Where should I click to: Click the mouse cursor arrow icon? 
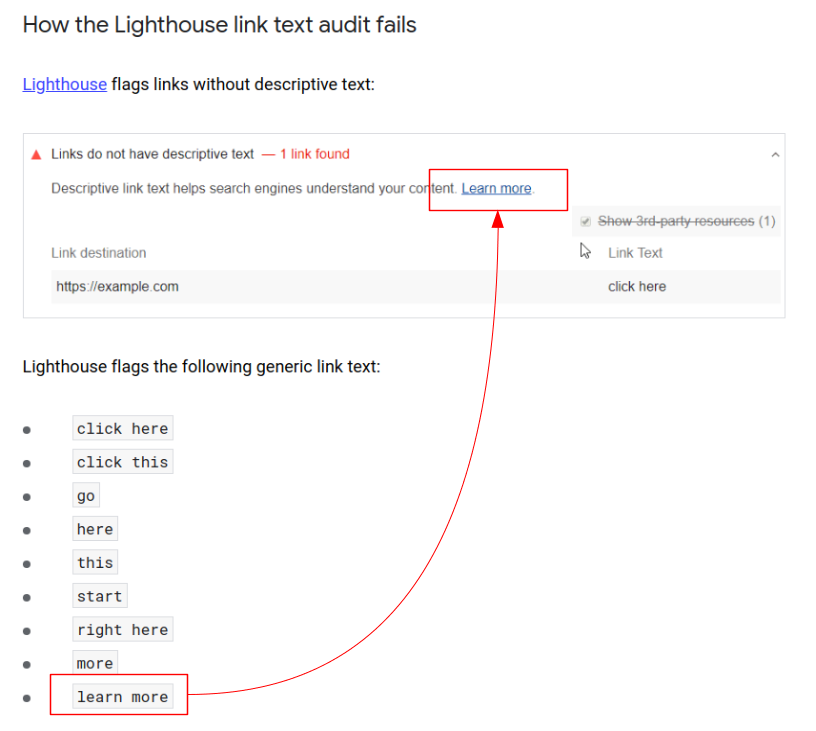(584, 250)
